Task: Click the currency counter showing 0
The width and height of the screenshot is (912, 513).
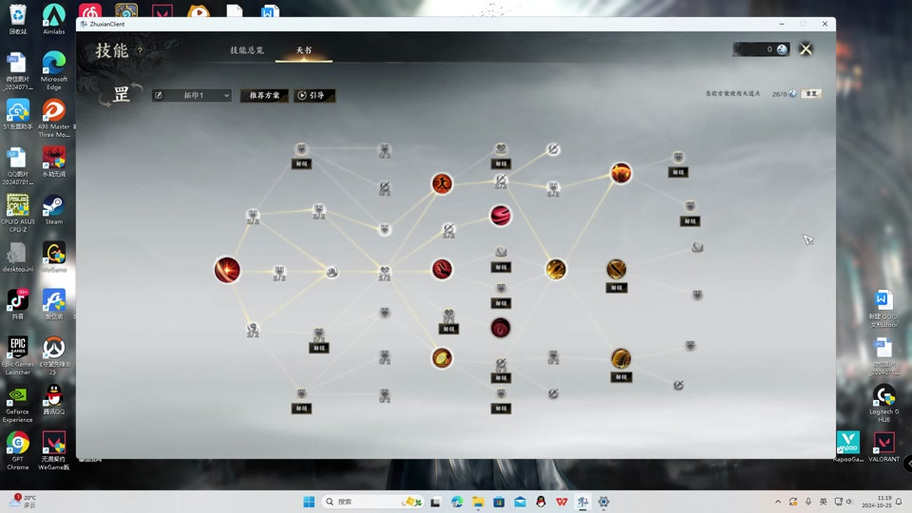Action: pos(762,49)
